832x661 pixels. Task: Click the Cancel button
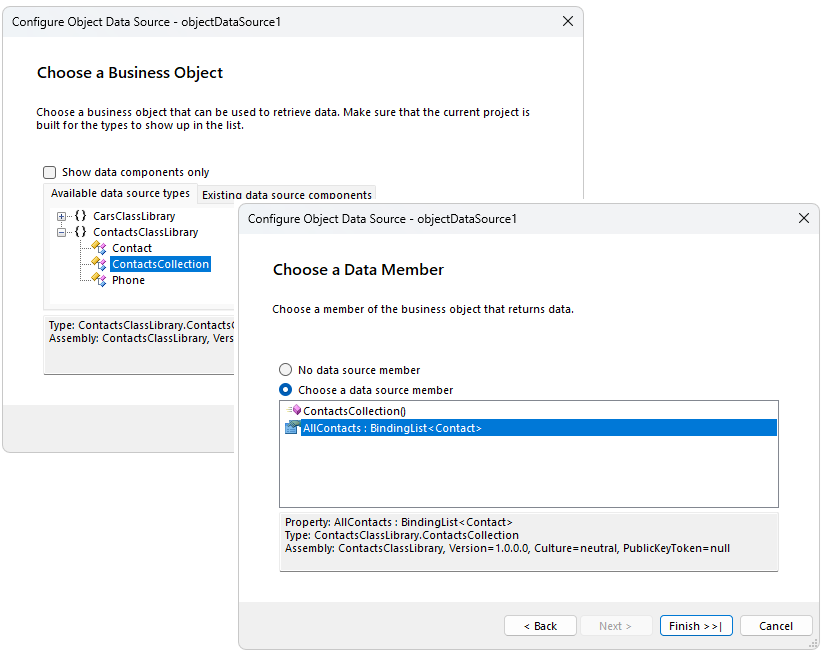click(x=776, y=625)
